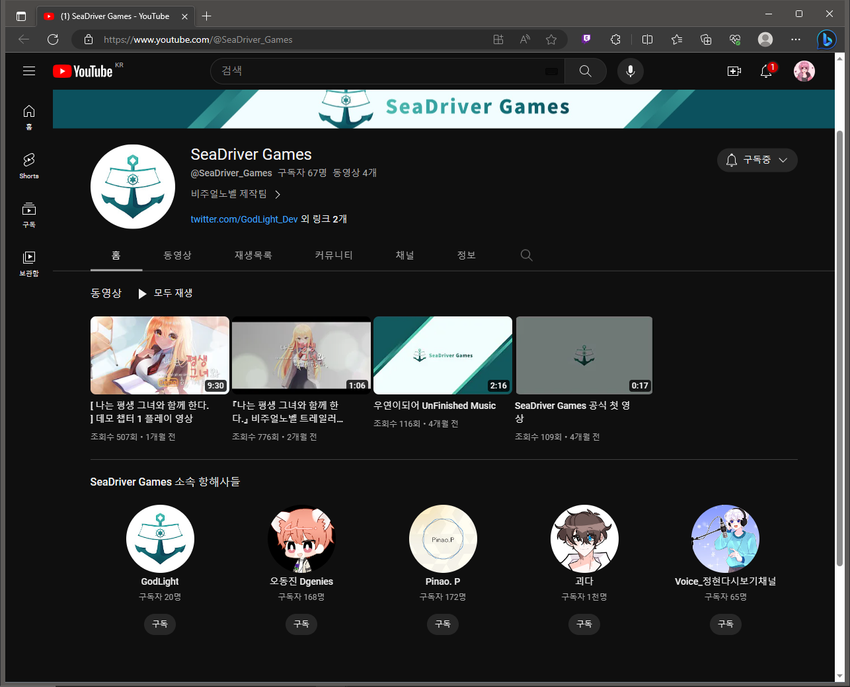Viewport: 850px width, 687px height.
Task: Play all videos with 모두 재생
Action: pyautogui.click(x=165, y=293)
